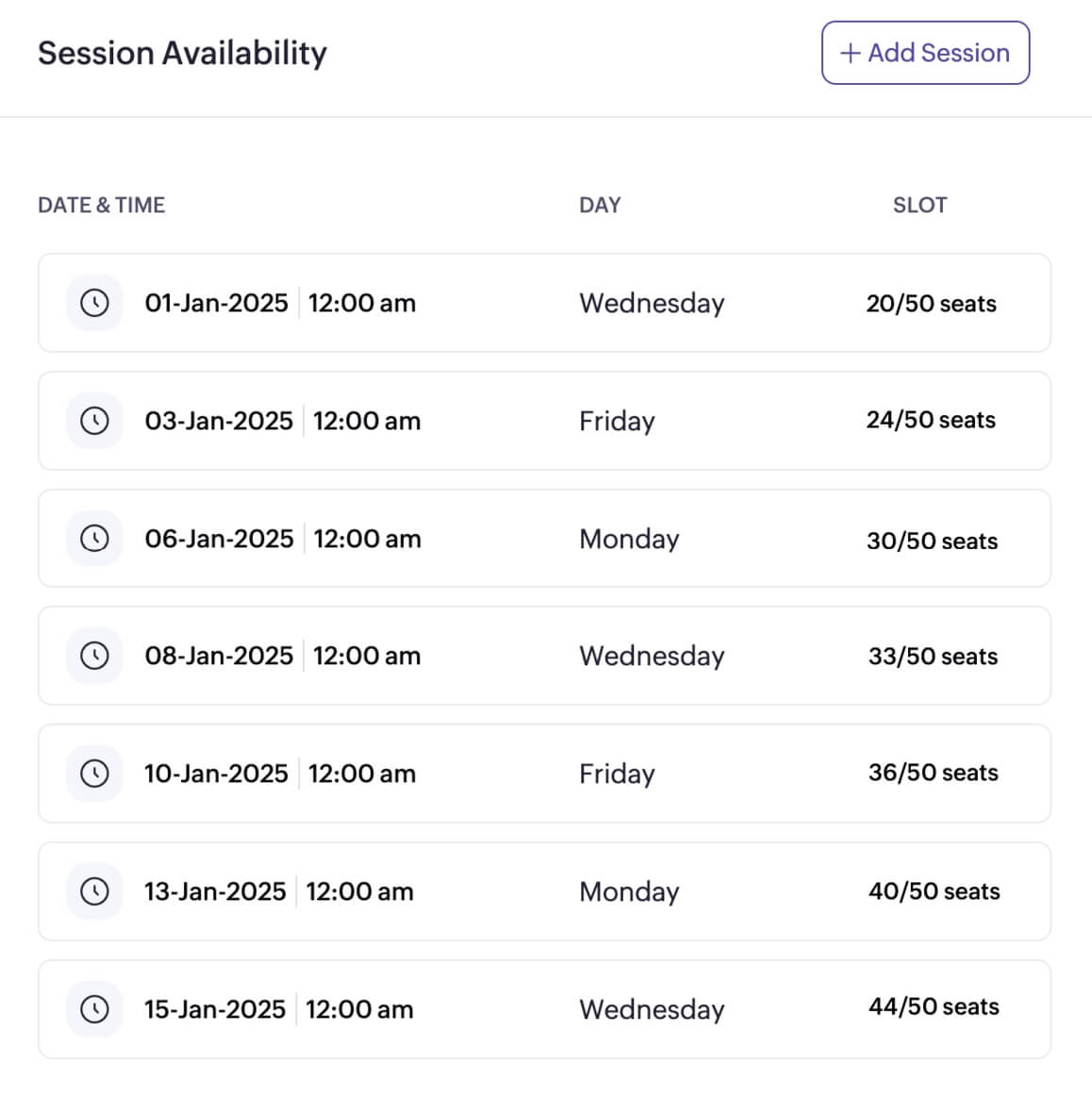This screenshot has width=1092, height=1098.
Task: Open the 40/50 seats session entry
Action: [x=934, y=891]
